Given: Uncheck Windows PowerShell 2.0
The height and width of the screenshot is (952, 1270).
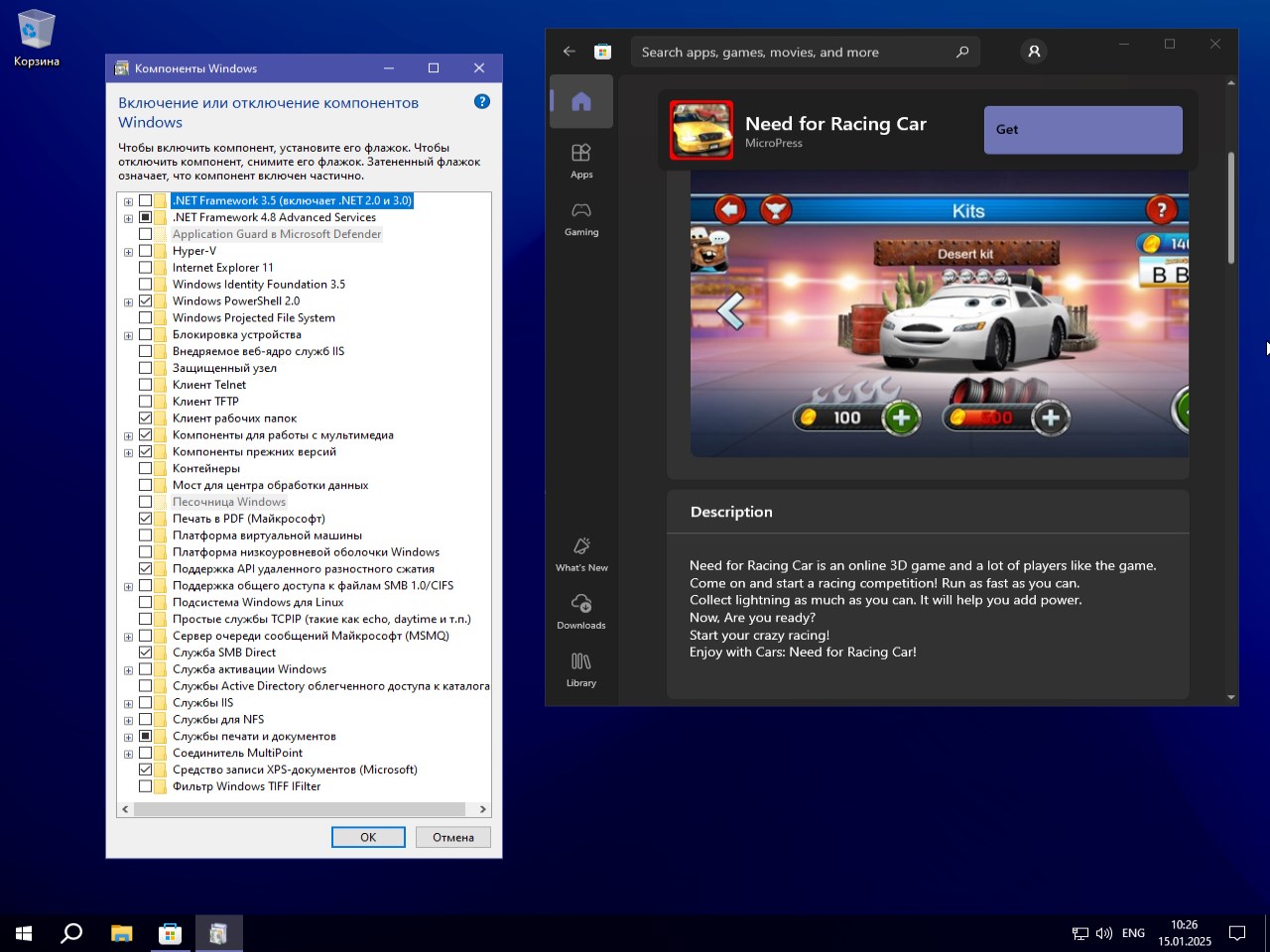Looking at the screenshot, I should [x=146, y=301].
